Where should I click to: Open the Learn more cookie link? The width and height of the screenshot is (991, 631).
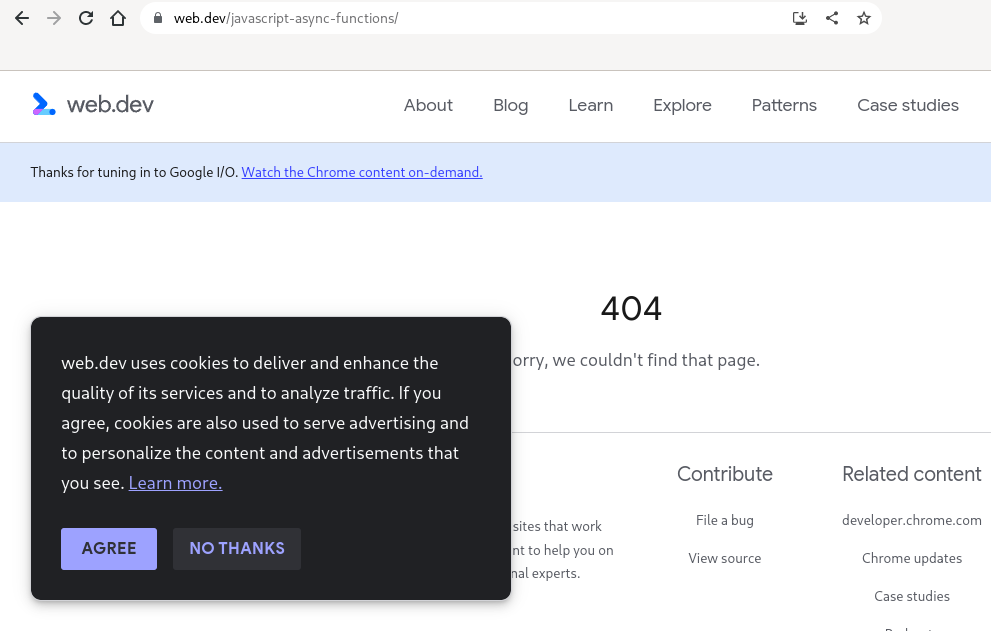[x=174, y=482]
